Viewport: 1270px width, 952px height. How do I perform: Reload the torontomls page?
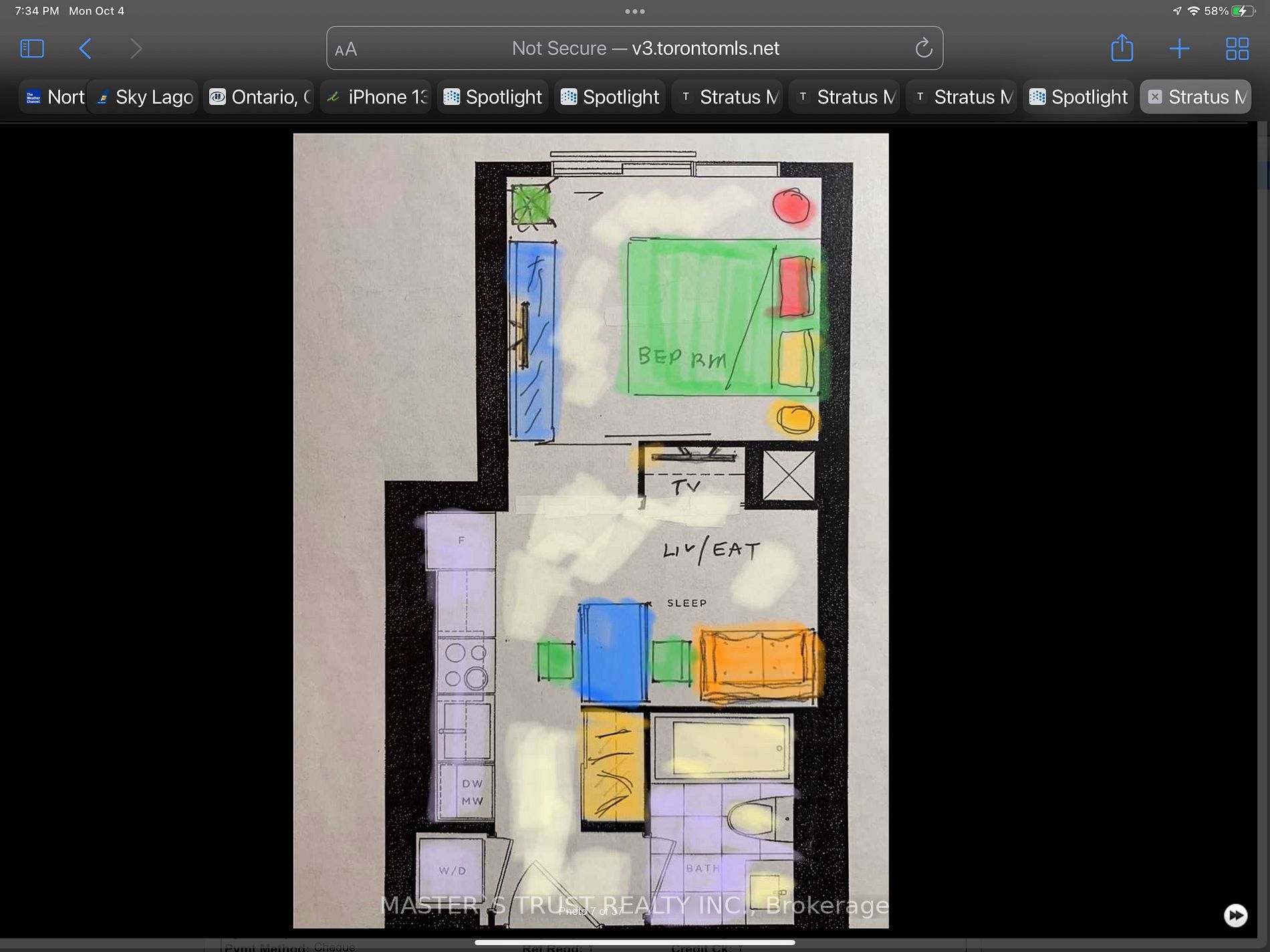(x=924, y=48)
